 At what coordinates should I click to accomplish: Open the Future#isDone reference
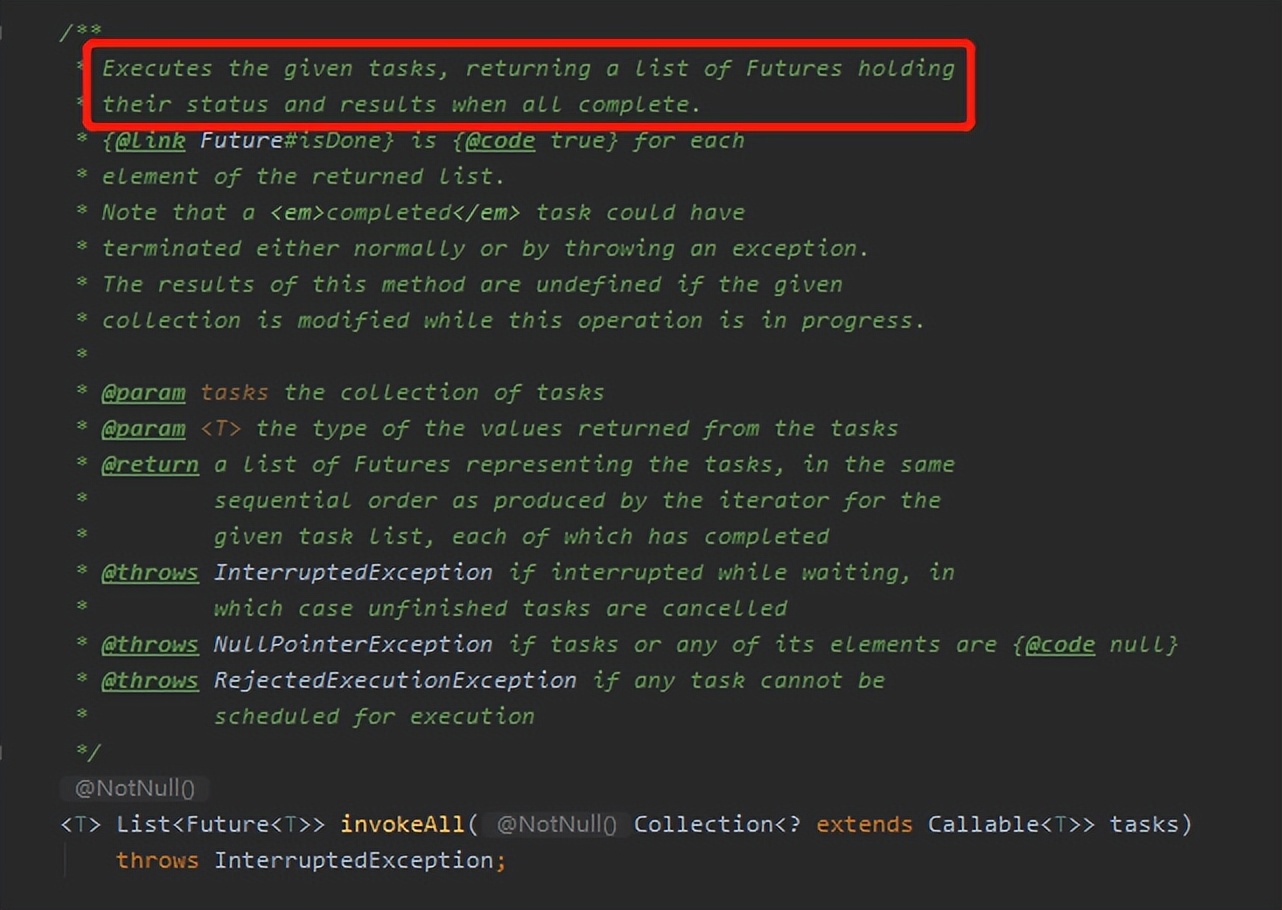pyautogui.click(x=297, y=141)
